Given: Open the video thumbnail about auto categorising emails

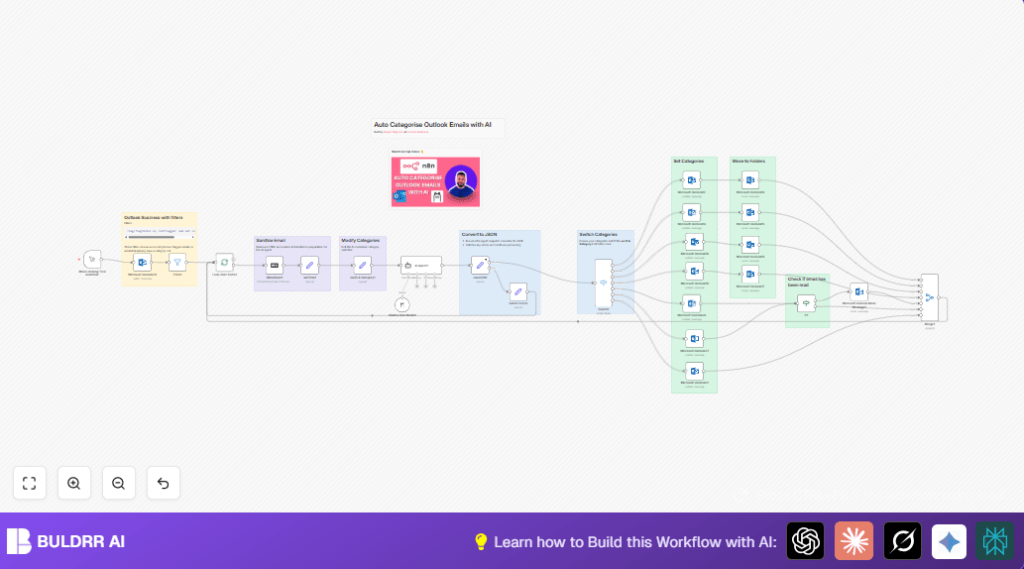Looking at the screenshot, I should click(x=435, y=181).
